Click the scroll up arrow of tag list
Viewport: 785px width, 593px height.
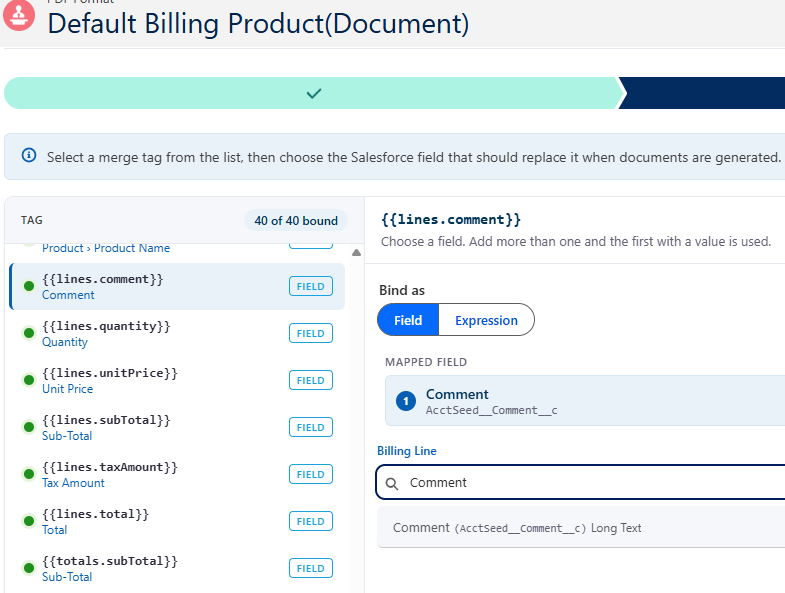click(356, 253)
